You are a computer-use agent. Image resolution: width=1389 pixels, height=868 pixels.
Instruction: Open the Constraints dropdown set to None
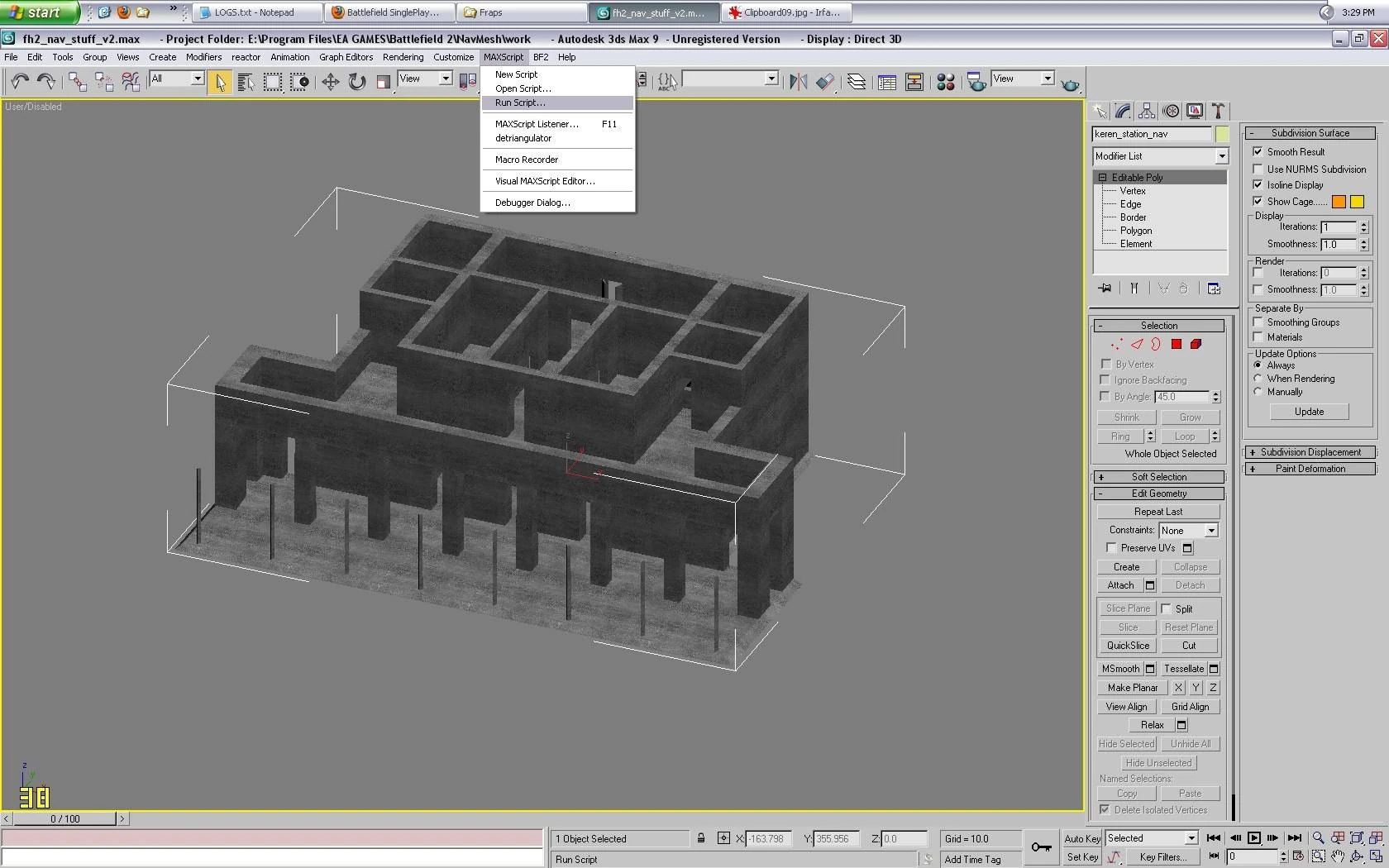coord(1188,531)
